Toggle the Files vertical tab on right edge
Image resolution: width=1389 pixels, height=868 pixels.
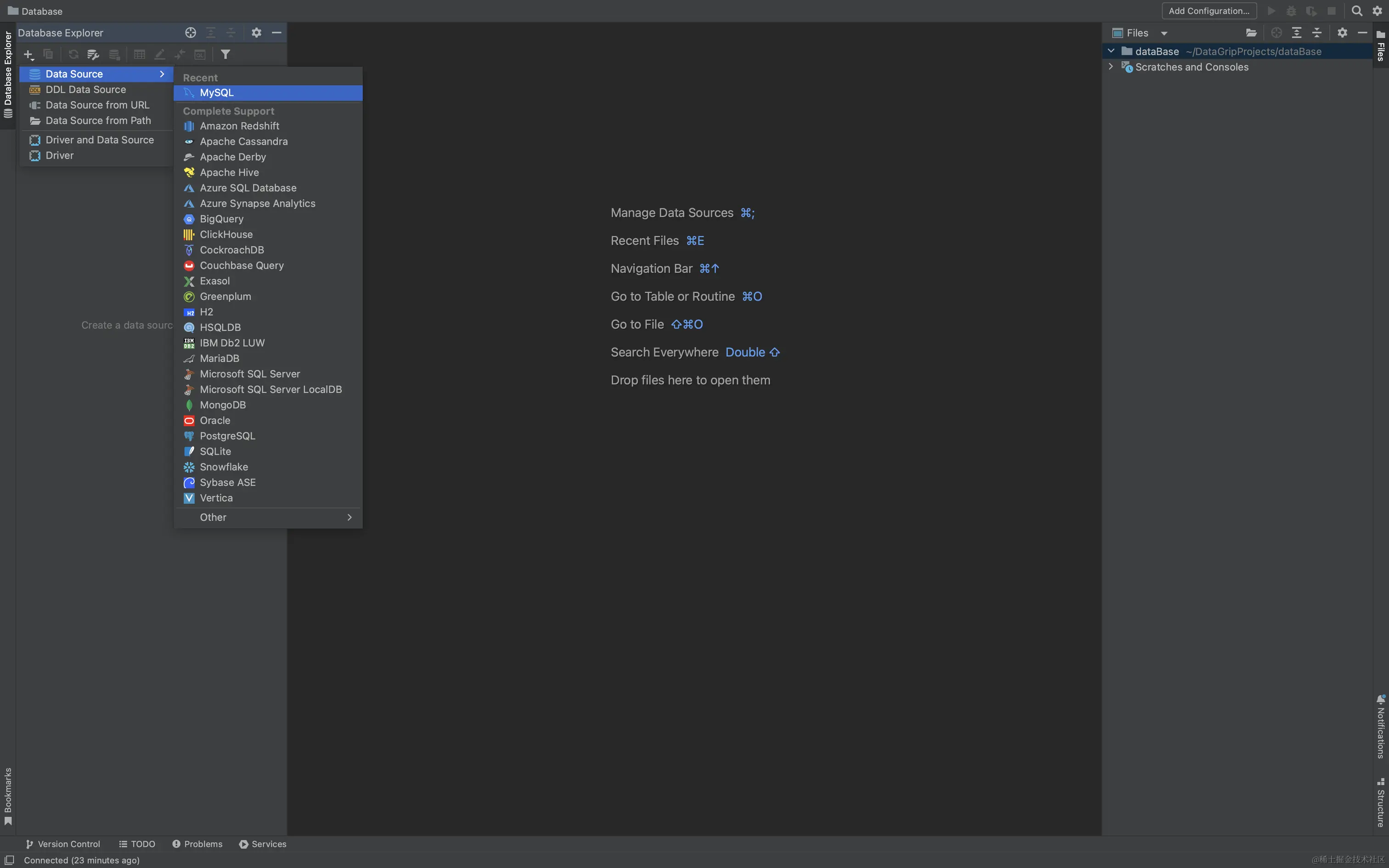click(1381, 46)
